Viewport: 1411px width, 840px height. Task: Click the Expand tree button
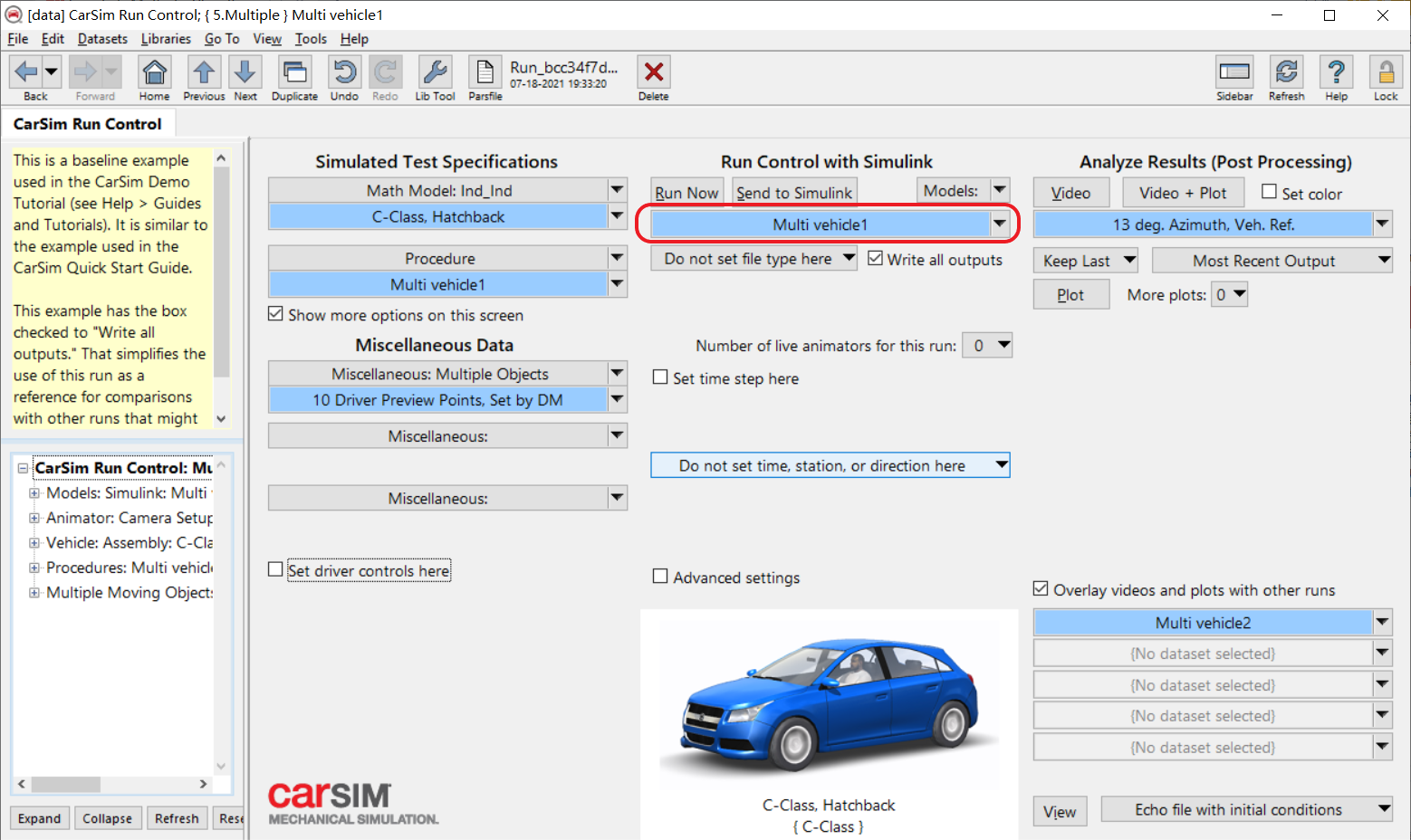click(x=39, y=817)
